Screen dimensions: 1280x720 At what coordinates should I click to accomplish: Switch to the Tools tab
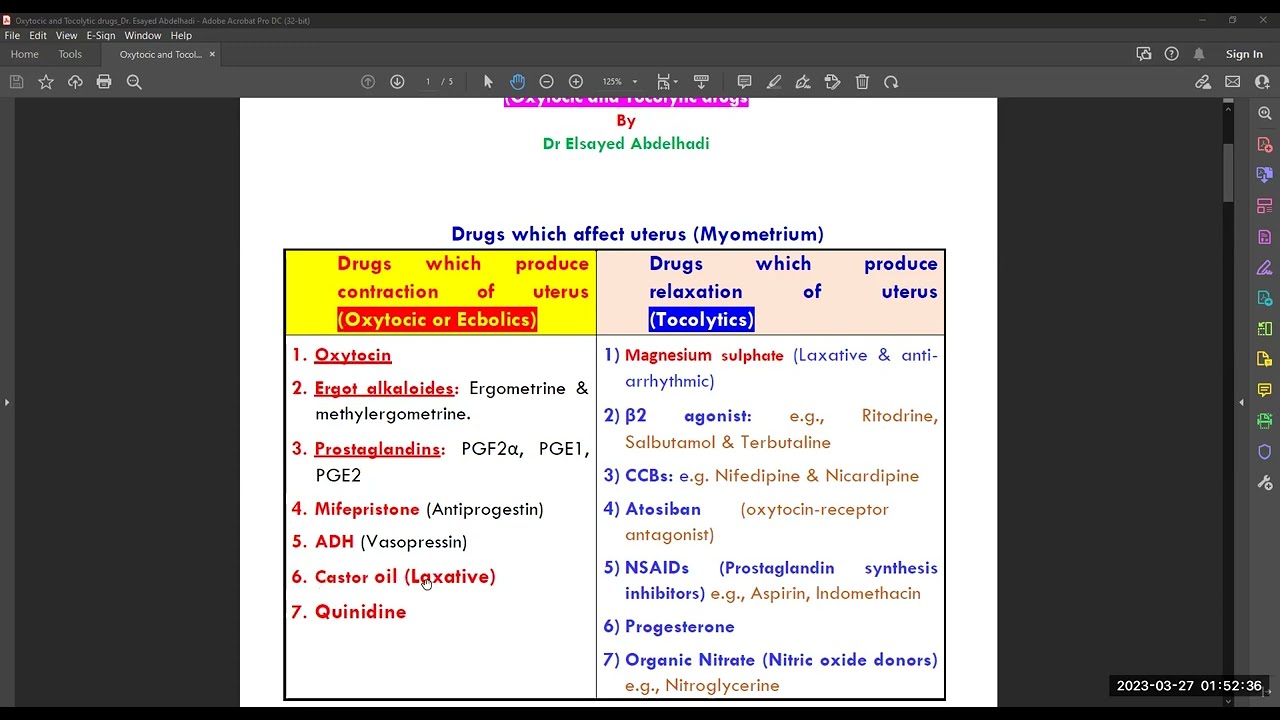tap(70, 54)
